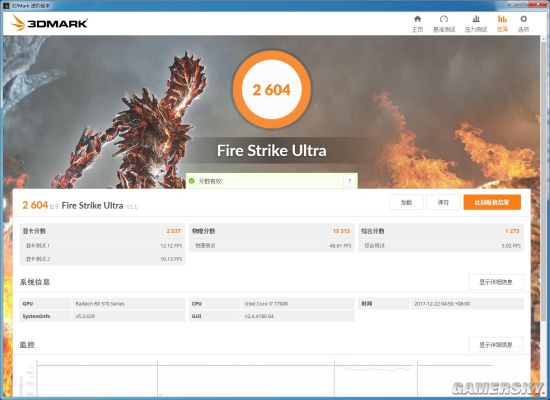The width and height of the screenshot is (550, 400).
Task: Click the 2 604 score circle
Action: tap(272, 89)
